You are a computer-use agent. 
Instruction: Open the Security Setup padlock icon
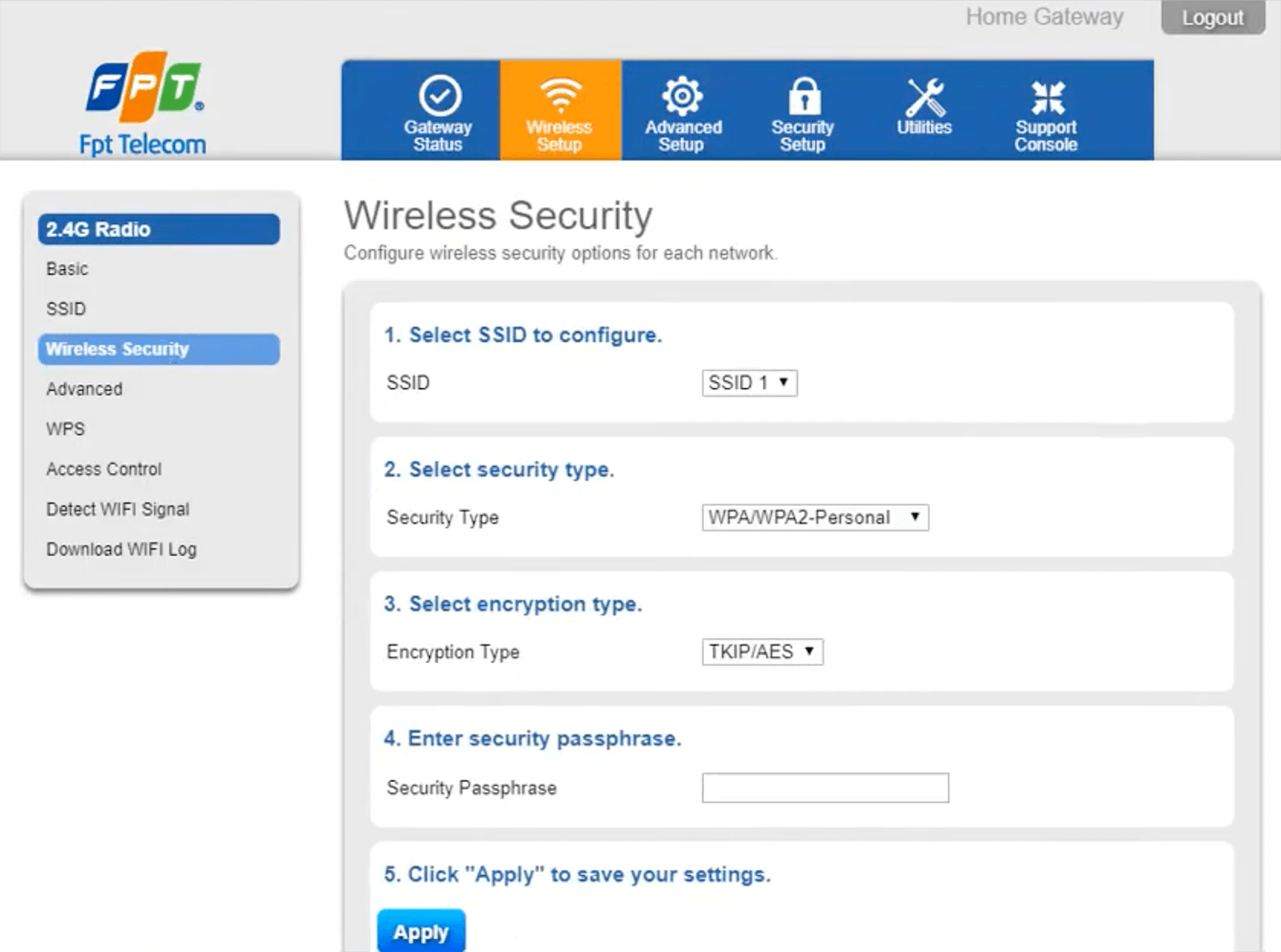(804, 96)
